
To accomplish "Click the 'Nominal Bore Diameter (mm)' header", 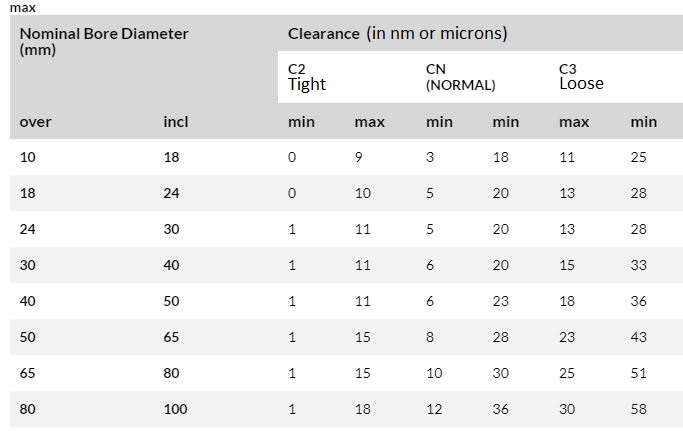I will click(104, 40).
